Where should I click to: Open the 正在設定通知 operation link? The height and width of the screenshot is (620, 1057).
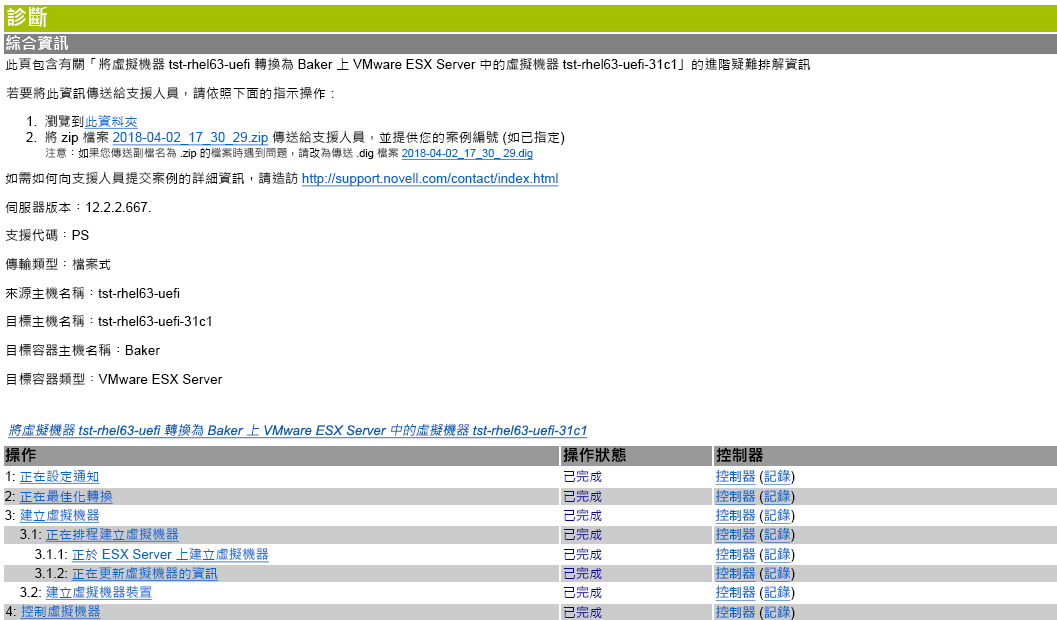[x=59, y=477]
